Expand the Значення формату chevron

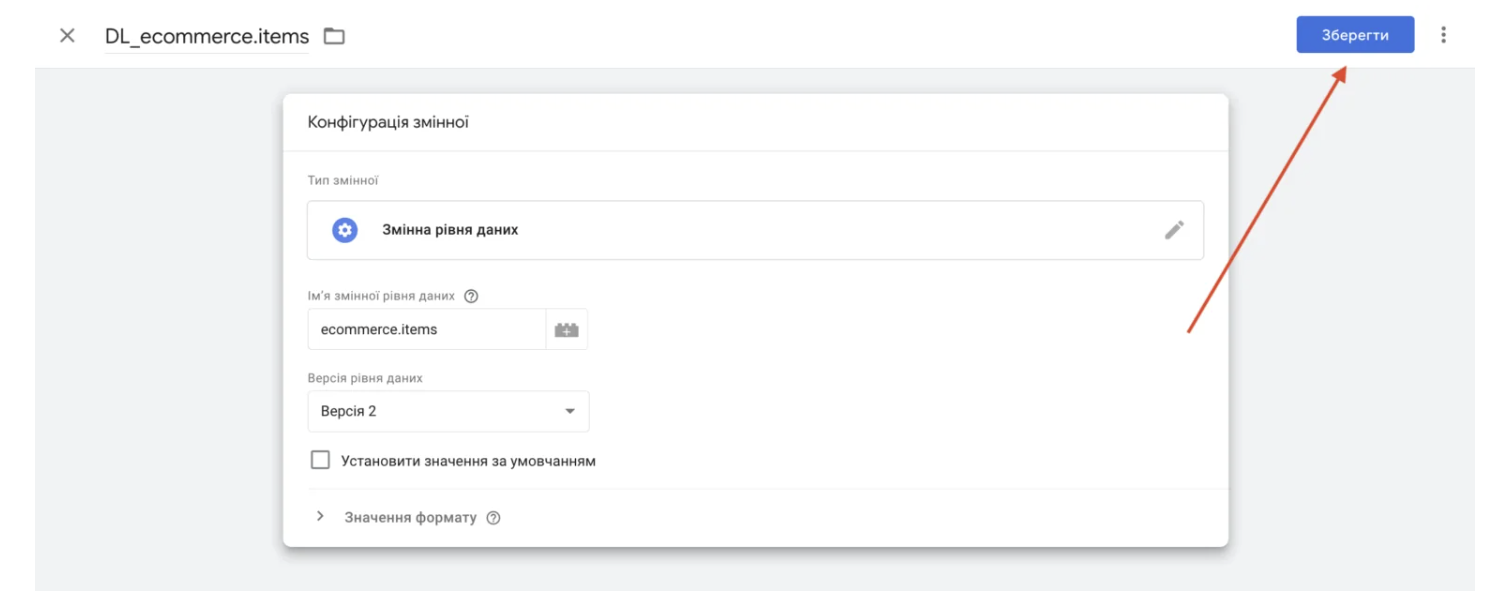coord(320,516)
